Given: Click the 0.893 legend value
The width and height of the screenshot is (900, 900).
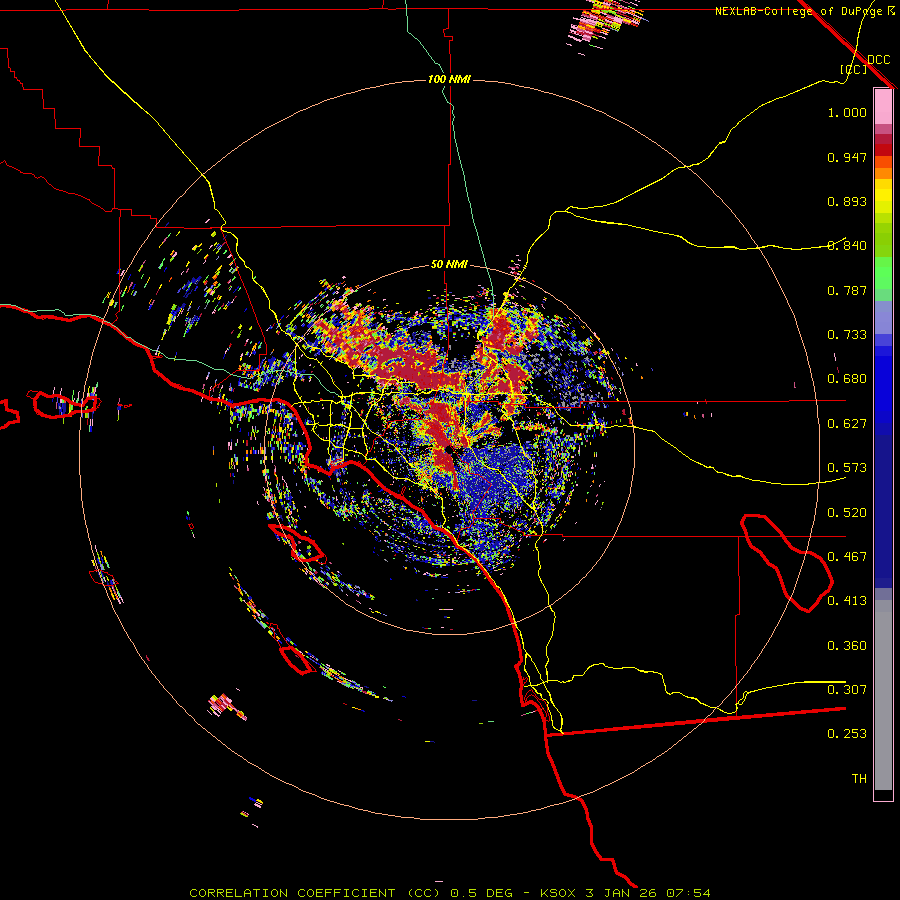Looking at the screenshot, I should pyautogui.click(x=847, y=201).
